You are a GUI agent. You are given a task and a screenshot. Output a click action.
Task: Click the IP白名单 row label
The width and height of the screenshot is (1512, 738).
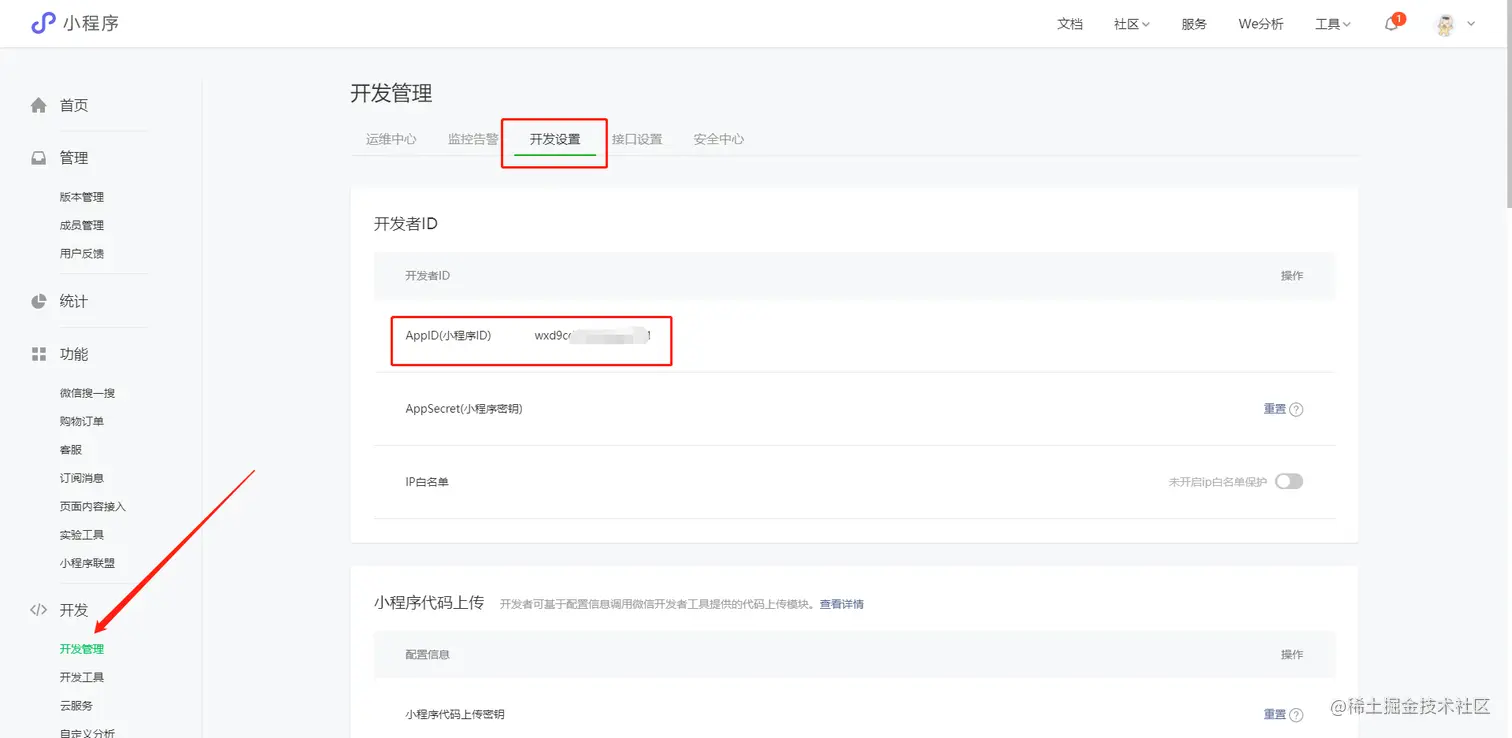pyautogui.click(x=427, y=482)
